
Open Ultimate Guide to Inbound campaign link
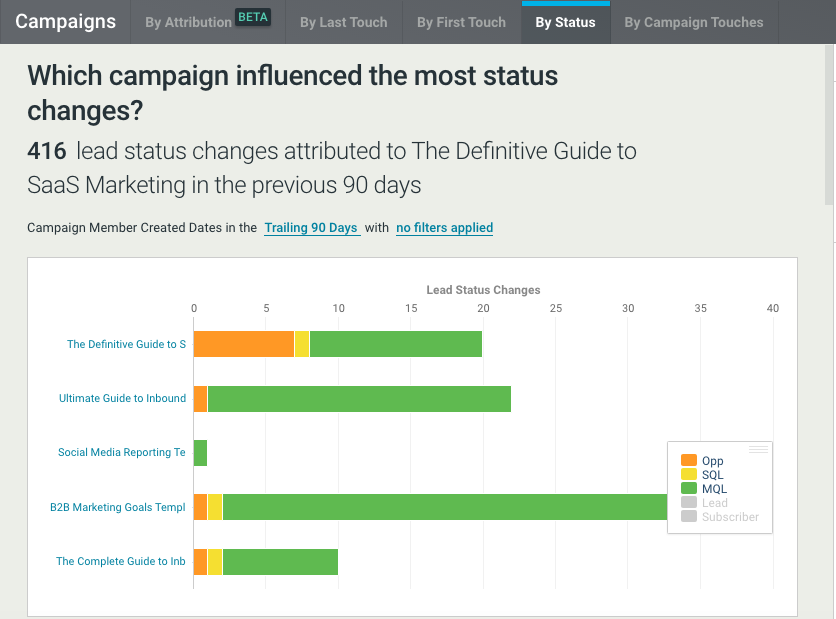[x=122, y=398]
